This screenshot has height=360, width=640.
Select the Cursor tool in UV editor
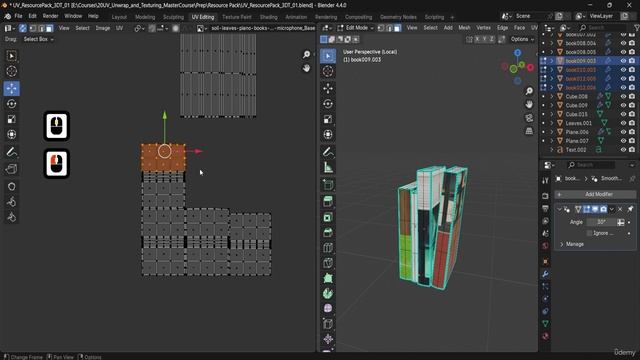coord(11,71)
